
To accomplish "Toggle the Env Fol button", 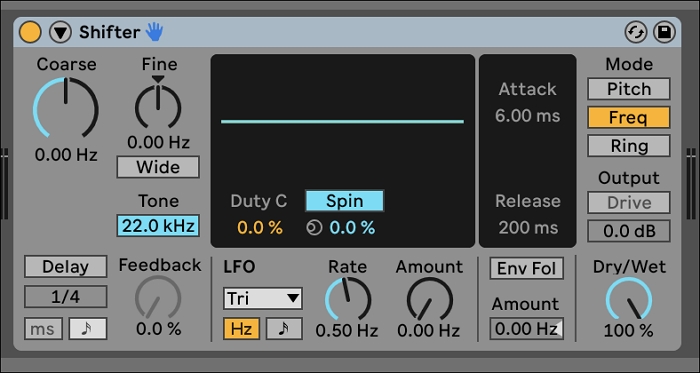I will point(527,269).
